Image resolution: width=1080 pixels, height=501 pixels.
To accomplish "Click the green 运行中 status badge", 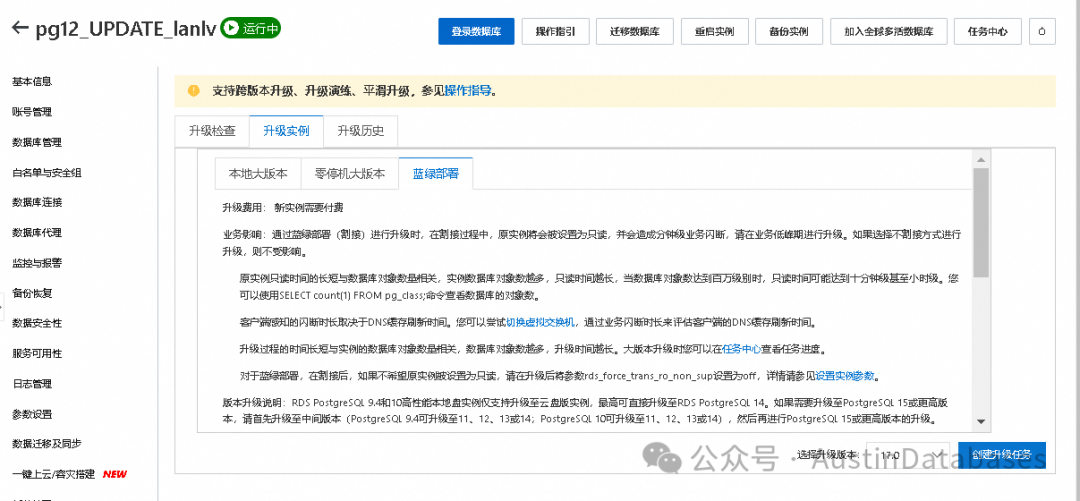I will (251, 28).
